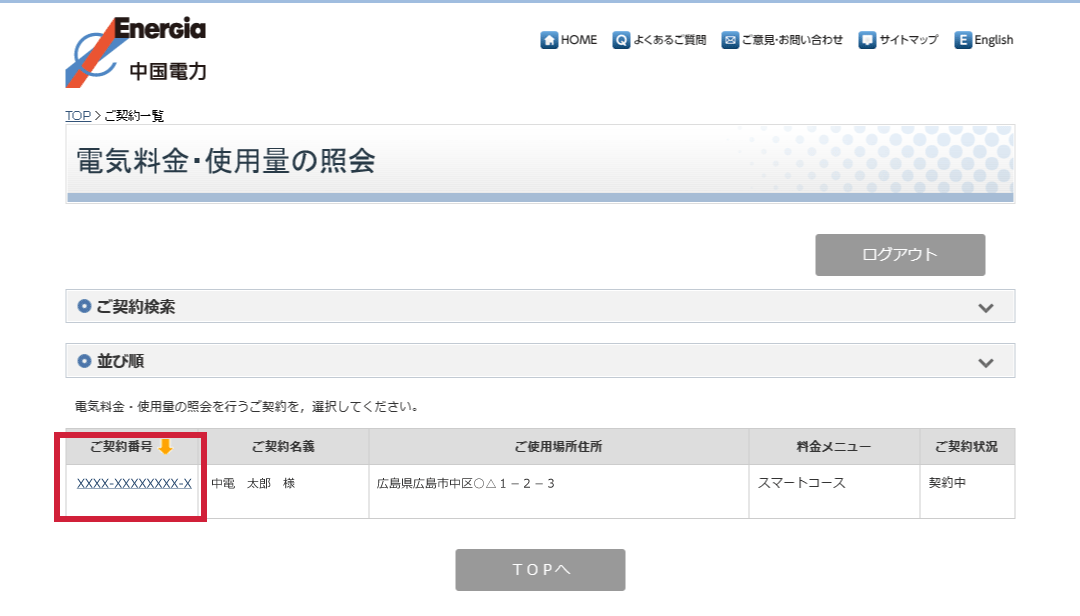Screen dimensions: 1080x616
Task: Click the Q icon for よくあるご質問
Action: (622, 40)
